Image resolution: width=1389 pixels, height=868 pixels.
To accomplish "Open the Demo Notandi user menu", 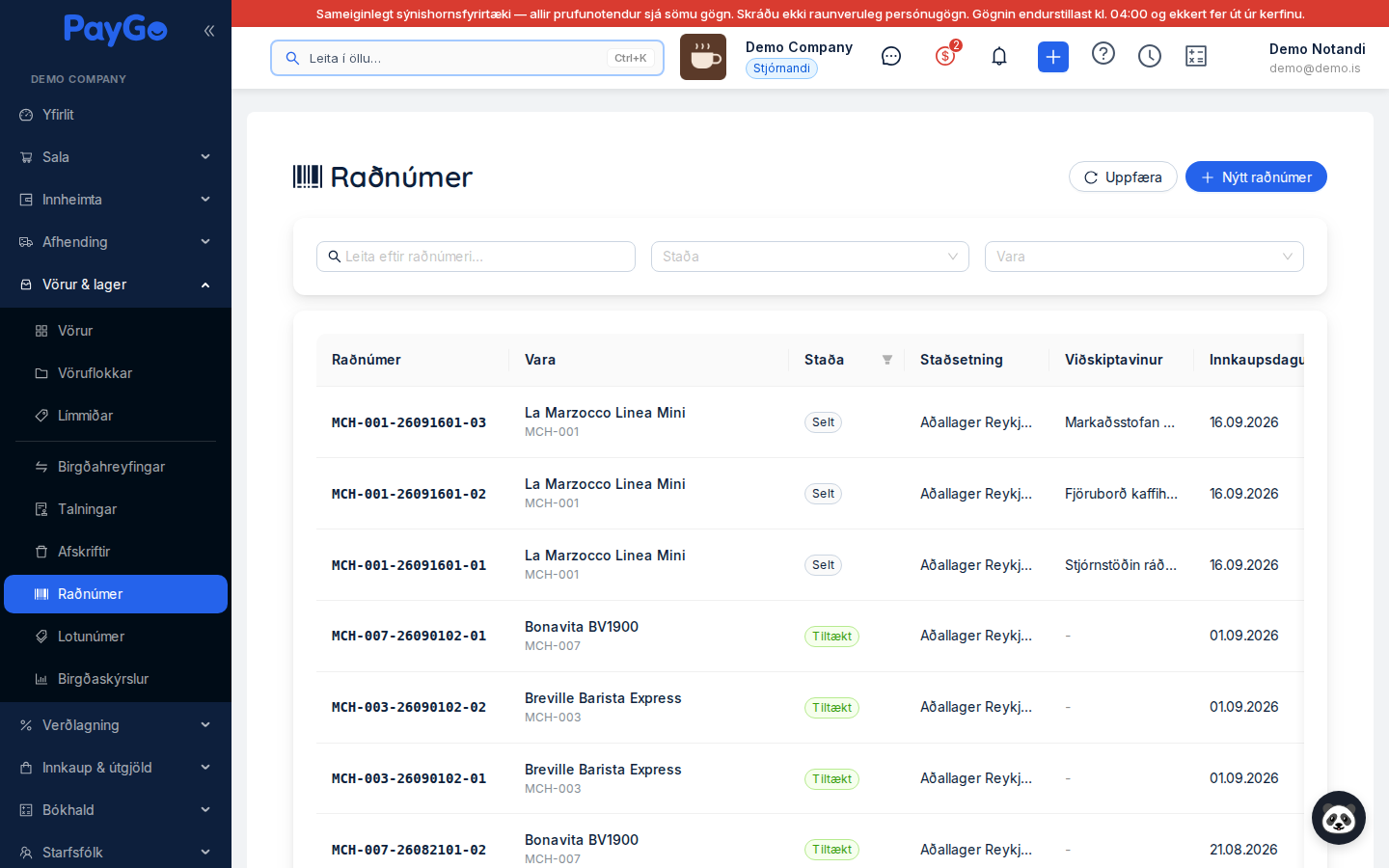I will [1317, 58].
